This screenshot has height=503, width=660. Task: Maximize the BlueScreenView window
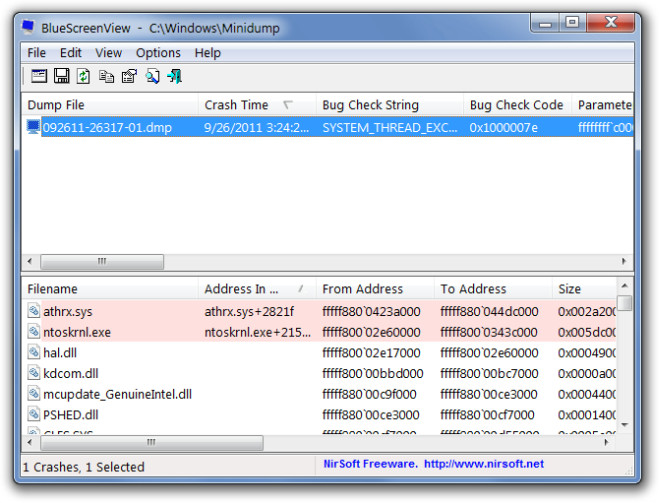point(572,22)
